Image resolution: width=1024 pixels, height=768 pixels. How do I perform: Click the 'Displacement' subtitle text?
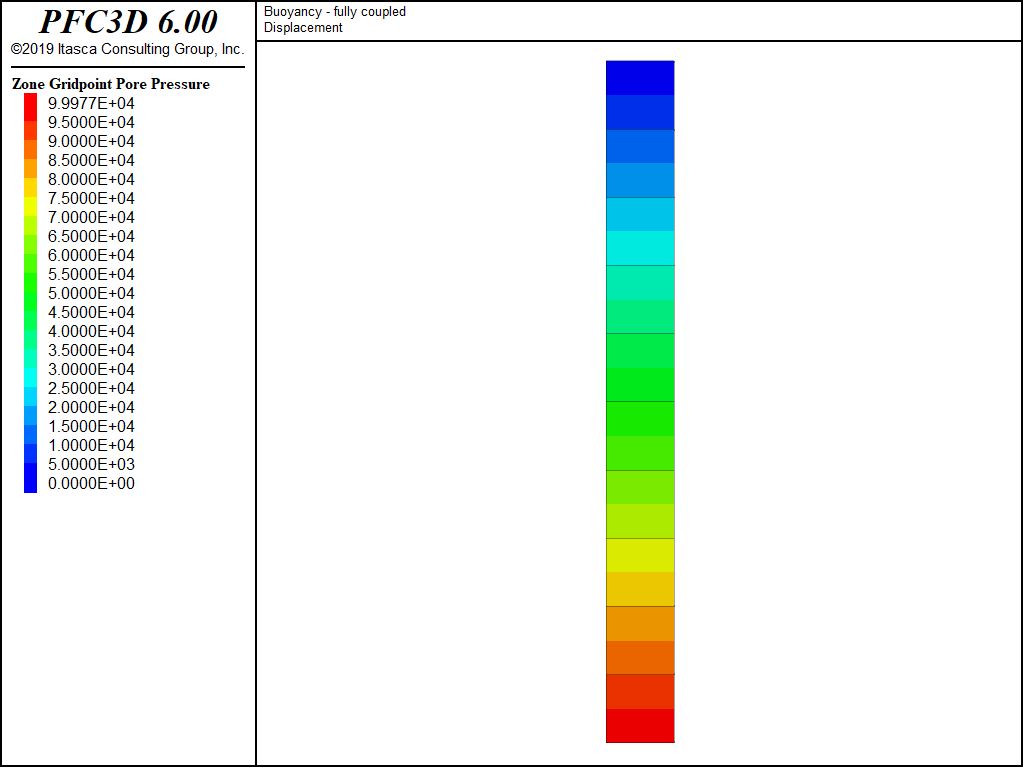(303, 27)
